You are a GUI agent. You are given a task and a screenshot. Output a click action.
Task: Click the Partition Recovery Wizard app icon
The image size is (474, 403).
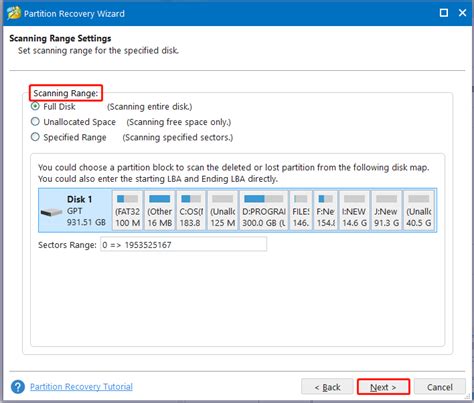tap(14, 13)
